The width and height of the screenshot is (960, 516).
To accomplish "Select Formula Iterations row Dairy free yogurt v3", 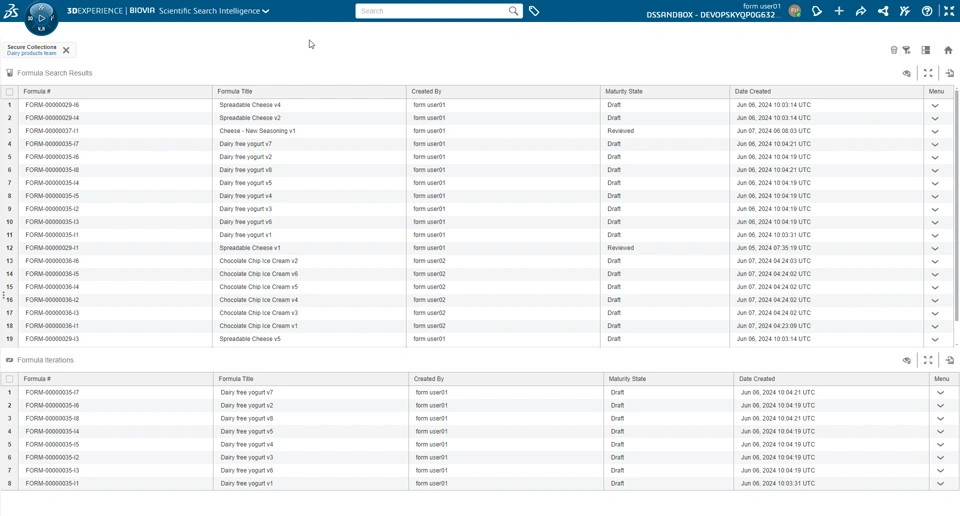I will point(478,457).
